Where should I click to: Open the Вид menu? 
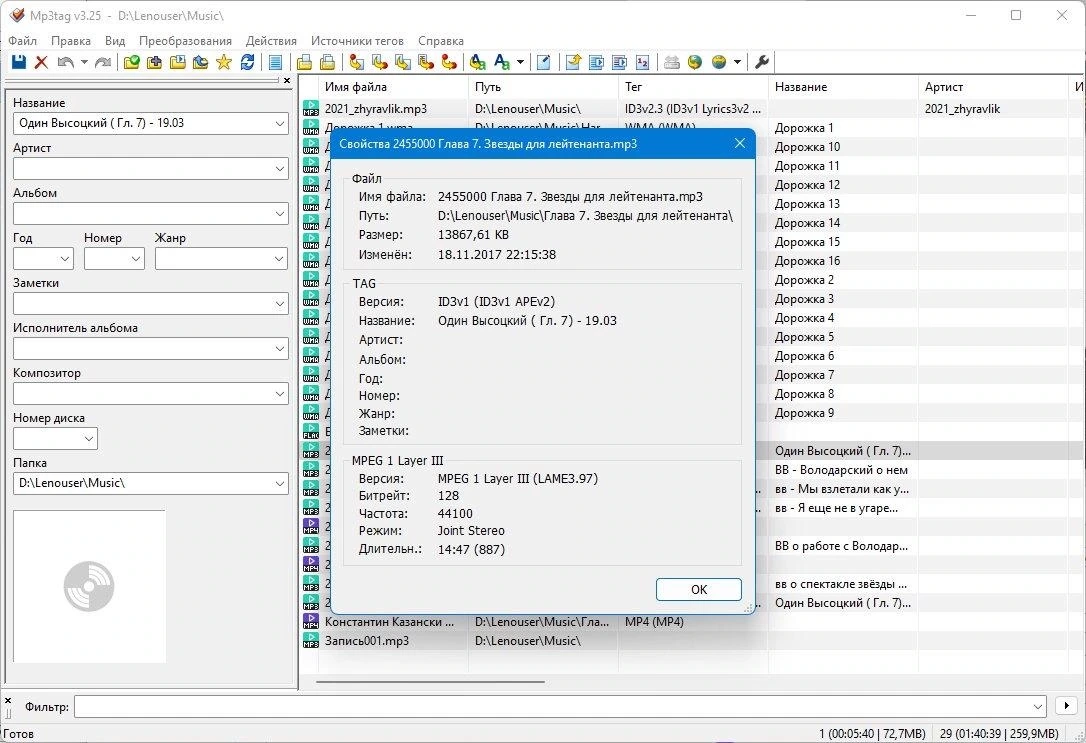point(115,41)
